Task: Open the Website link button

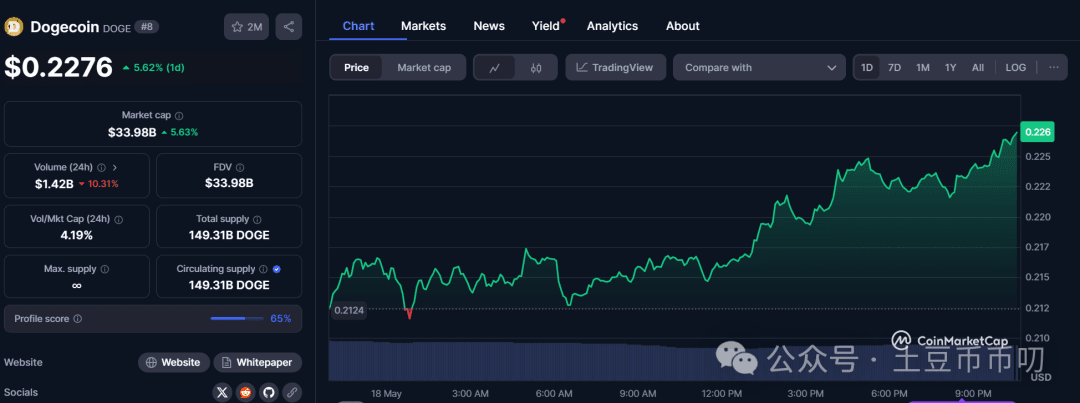Action: (x=174, y=362)
